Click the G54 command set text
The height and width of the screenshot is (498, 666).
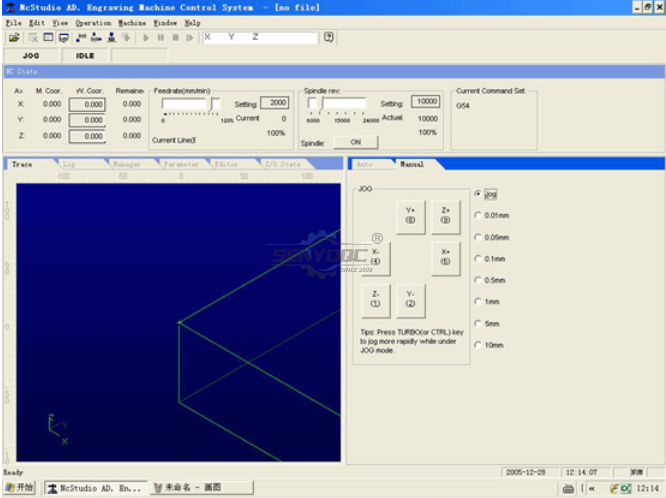click(463, 106)
